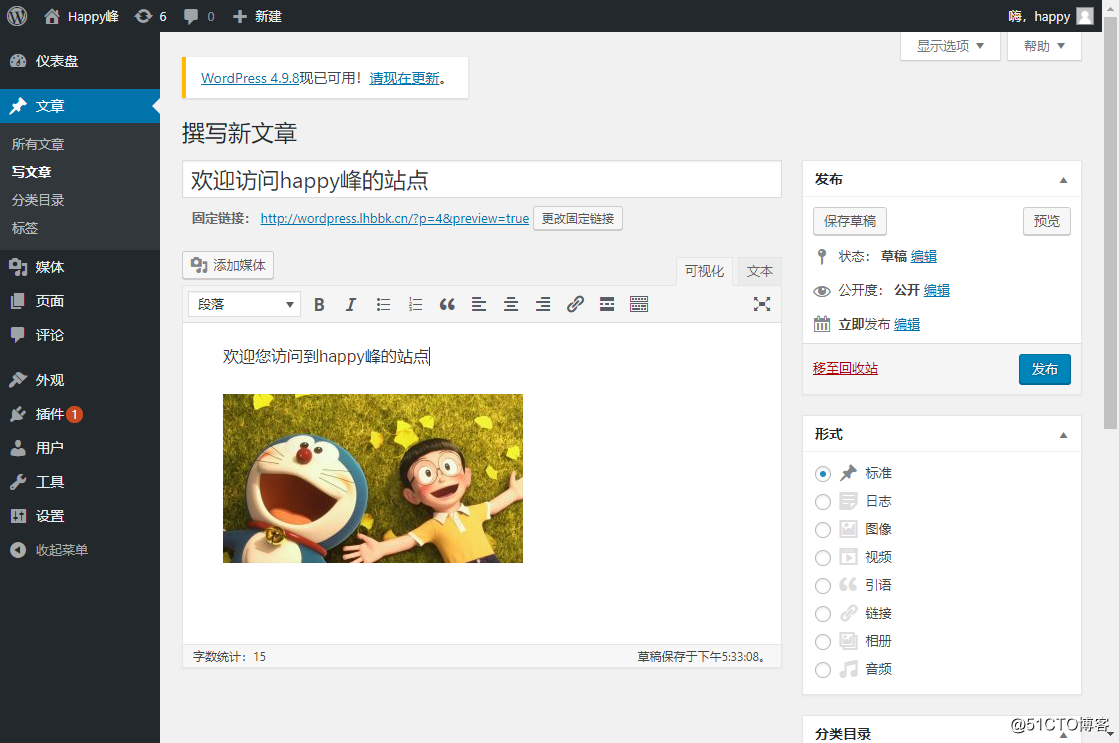Click the post title input field
The image size is (1119, 743).
pyautogui.click(x=482, y=180)
